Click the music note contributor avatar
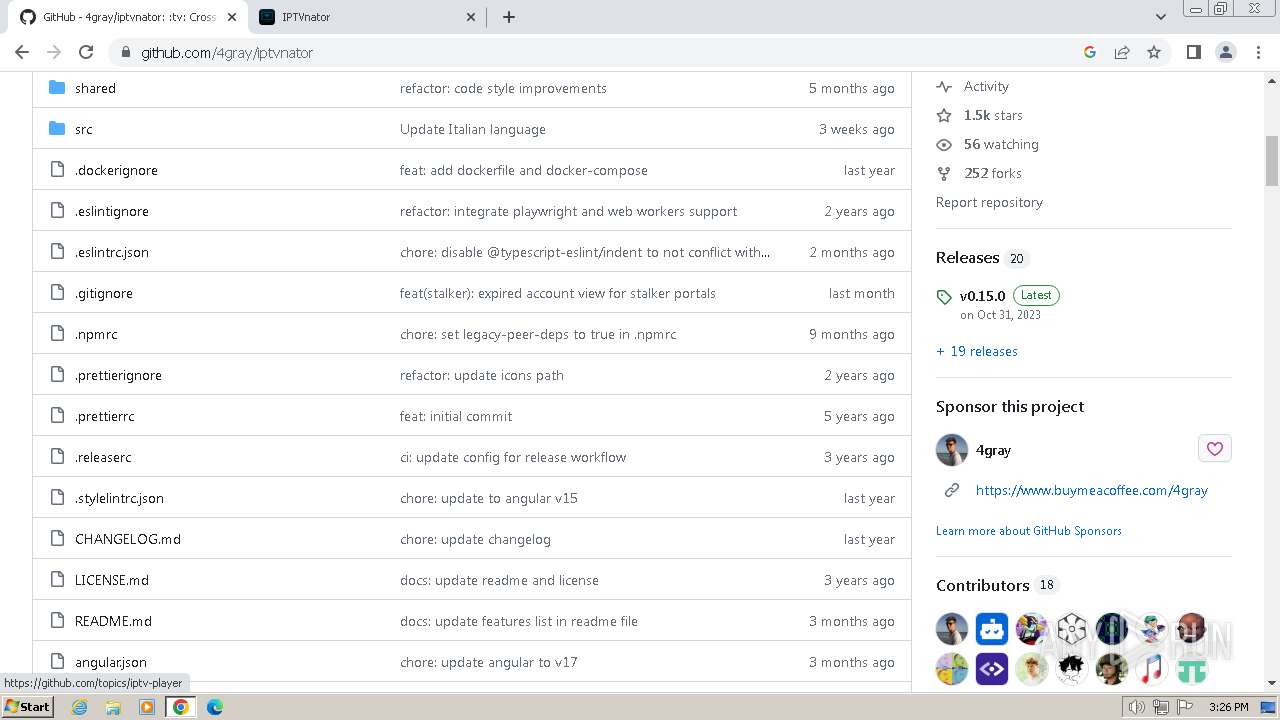 tap(1152, 669)
